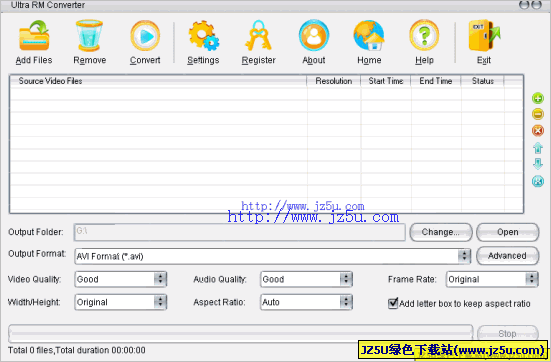Click the Start Time column header
The height and width of the screenshot is (362, 551).
[x=386, y=81]
